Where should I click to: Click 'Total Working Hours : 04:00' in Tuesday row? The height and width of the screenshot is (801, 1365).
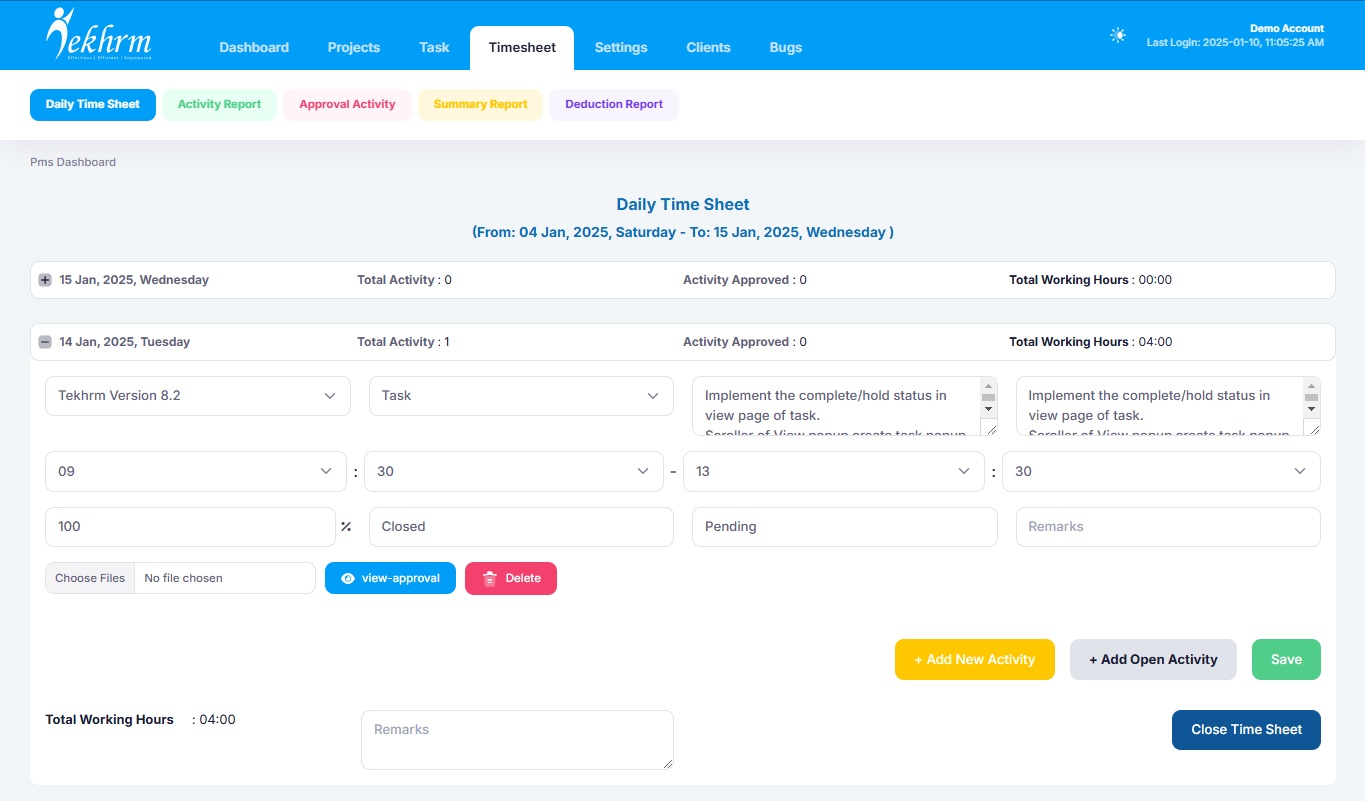(x=1091, y=342)
